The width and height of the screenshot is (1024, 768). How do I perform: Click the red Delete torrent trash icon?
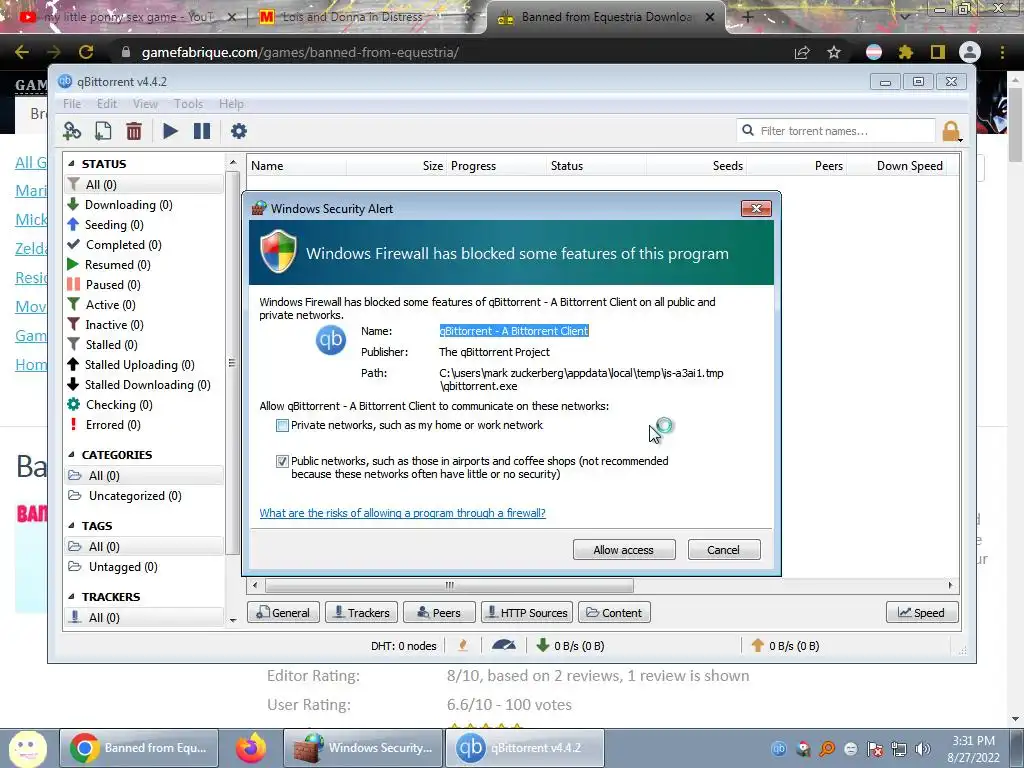pos(134,131)
